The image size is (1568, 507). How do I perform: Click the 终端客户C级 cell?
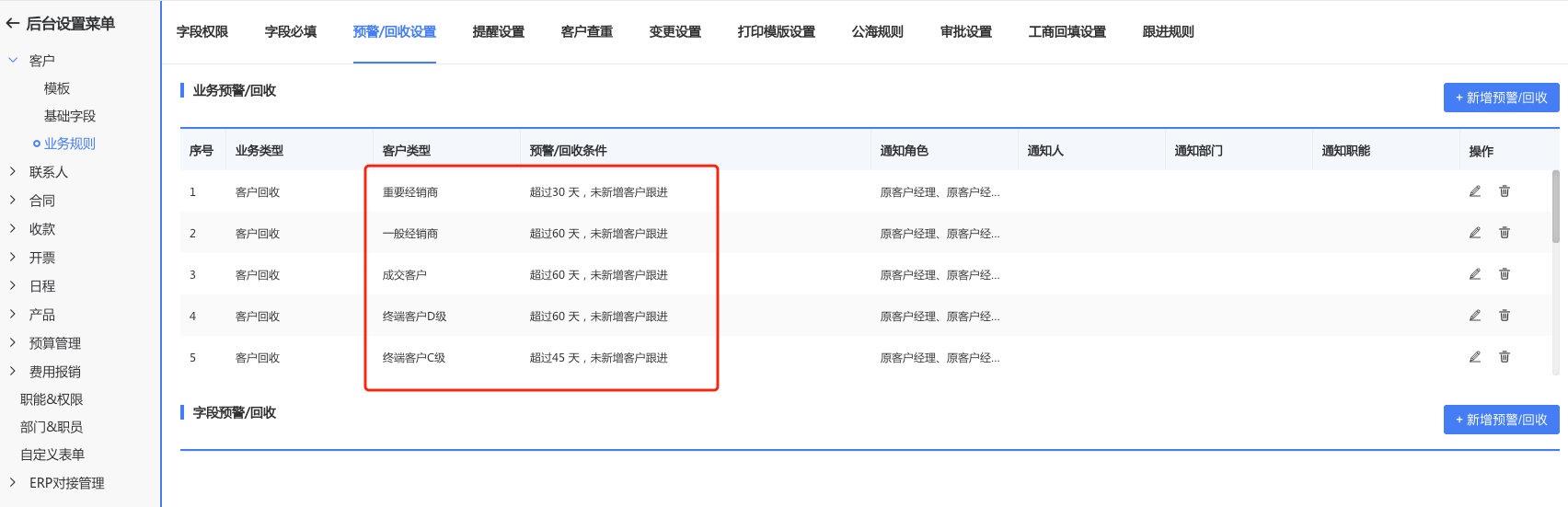click(x=414, y=358)
